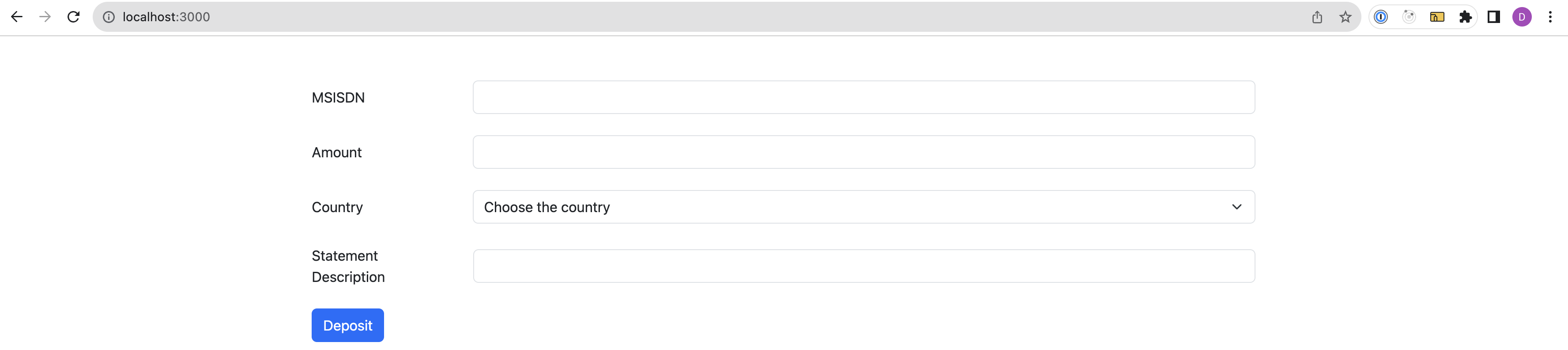Open the yellow responsive-layout extension
Image resolution: width=1568 pixels, height=350 pixels.
point(1437,17)
